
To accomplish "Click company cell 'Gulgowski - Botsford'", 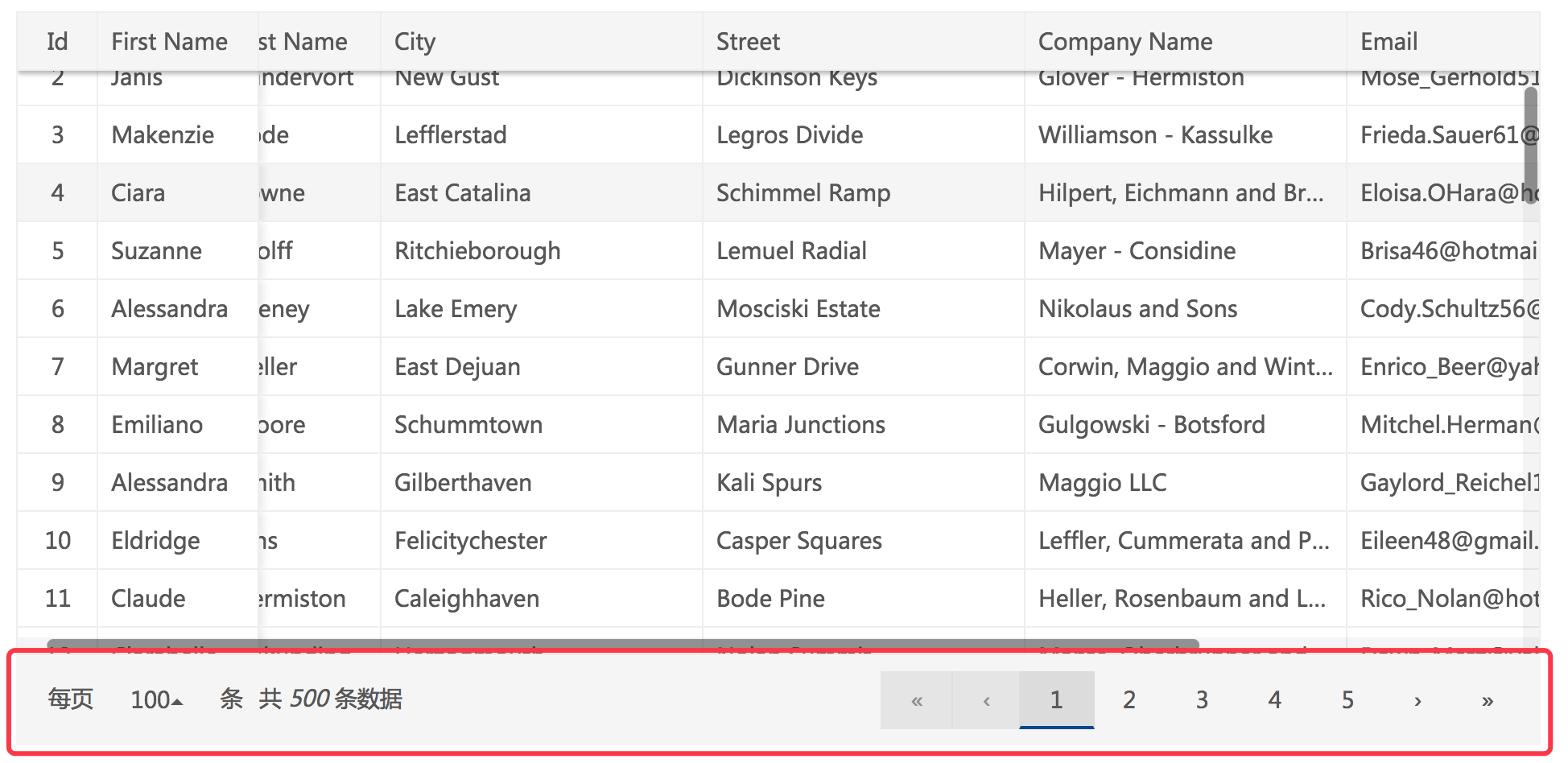I will pos(1185,425).
